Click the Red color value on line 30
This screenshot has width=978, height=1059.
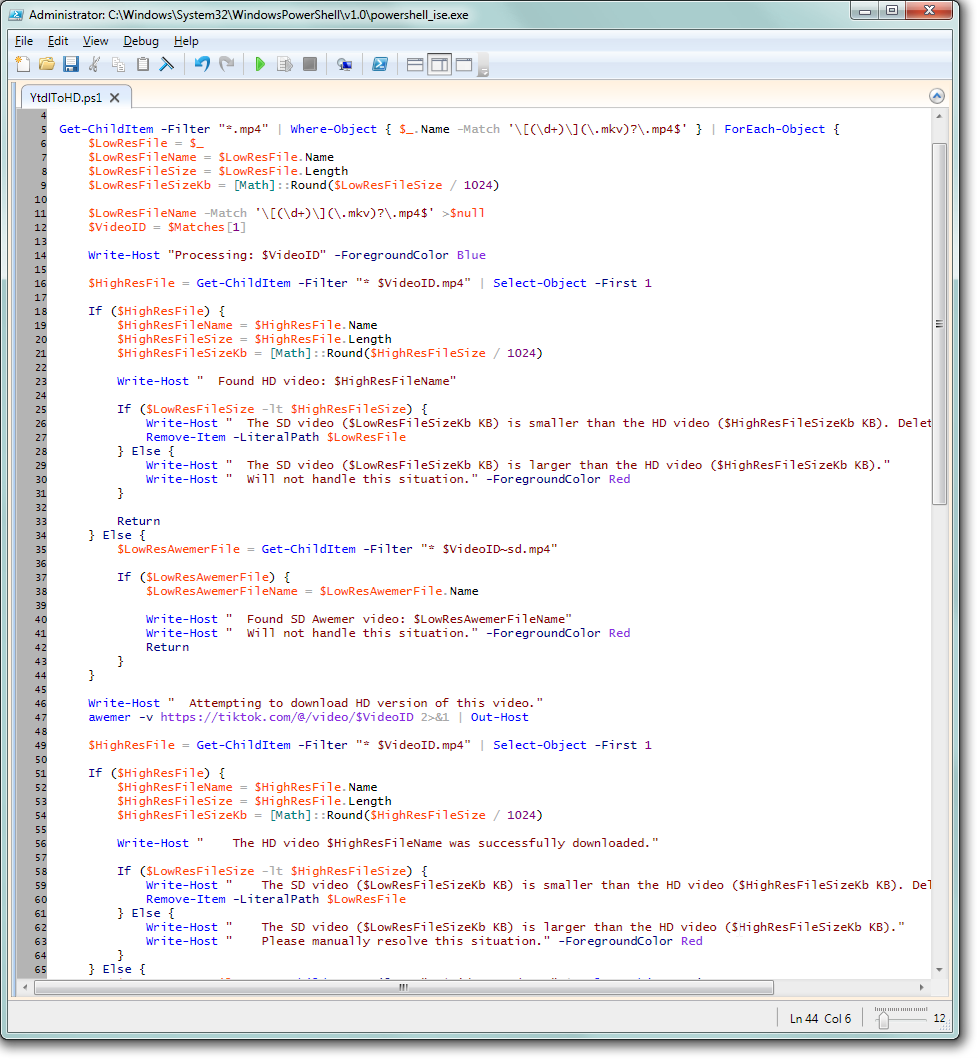pyautogui.click(x=619, y=480)
